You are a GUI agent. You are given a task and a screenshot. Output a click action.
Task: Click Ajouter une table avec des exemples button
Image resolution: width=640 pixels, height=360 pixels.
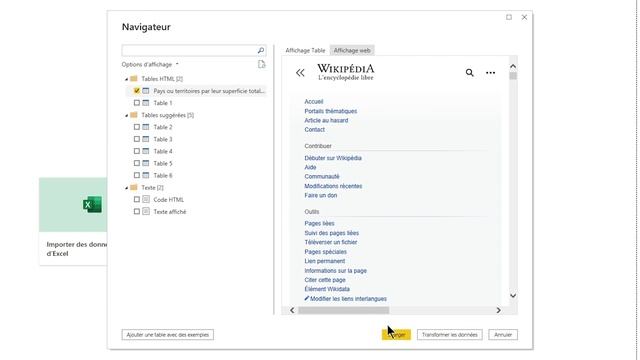167,335
